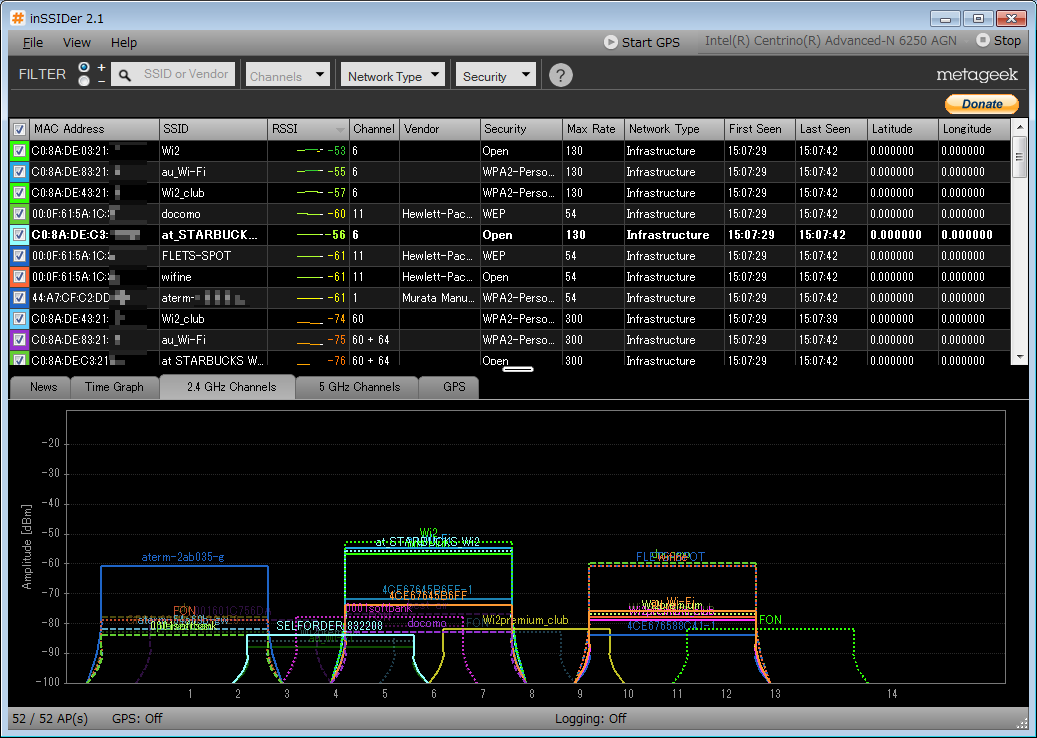This screenshot has width=1037, height=738.
Task: Select the include (+) filter radio button
Action: 84,67
